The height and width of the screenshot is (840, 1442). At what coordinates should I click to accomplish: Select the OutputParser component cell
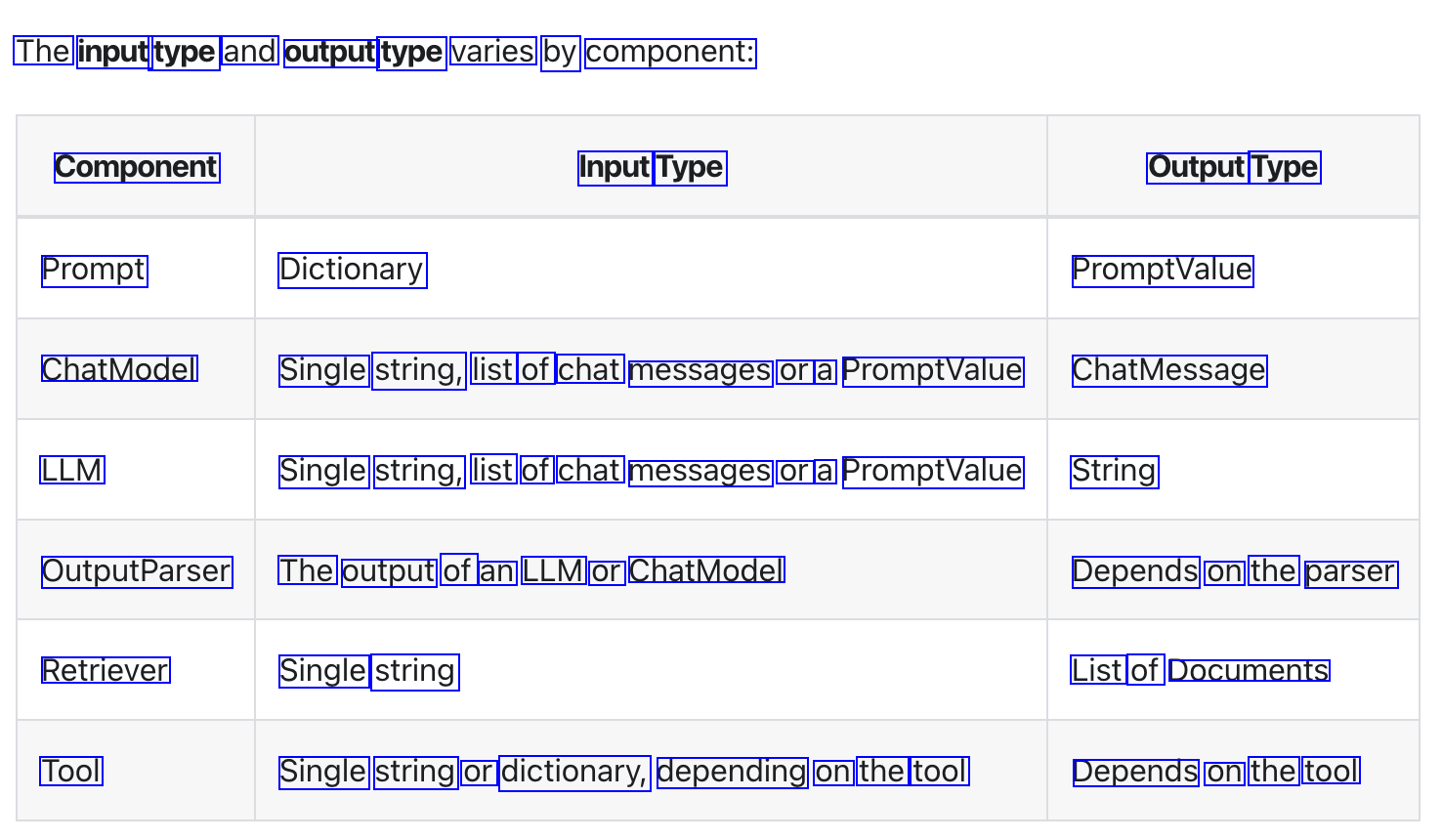pyautogui.click(x=137, y=570)
